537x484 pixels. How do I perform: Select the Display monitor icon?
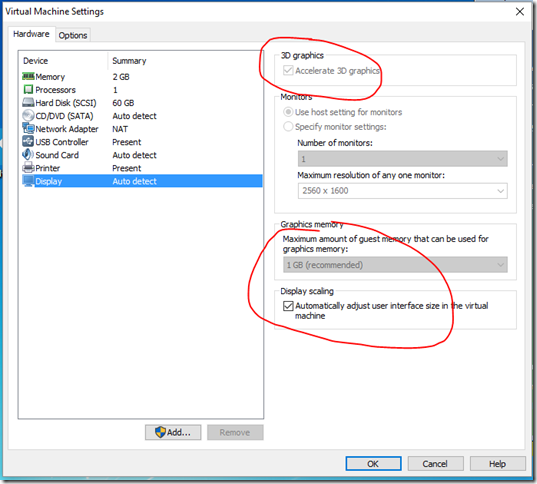tap(28, 181)
